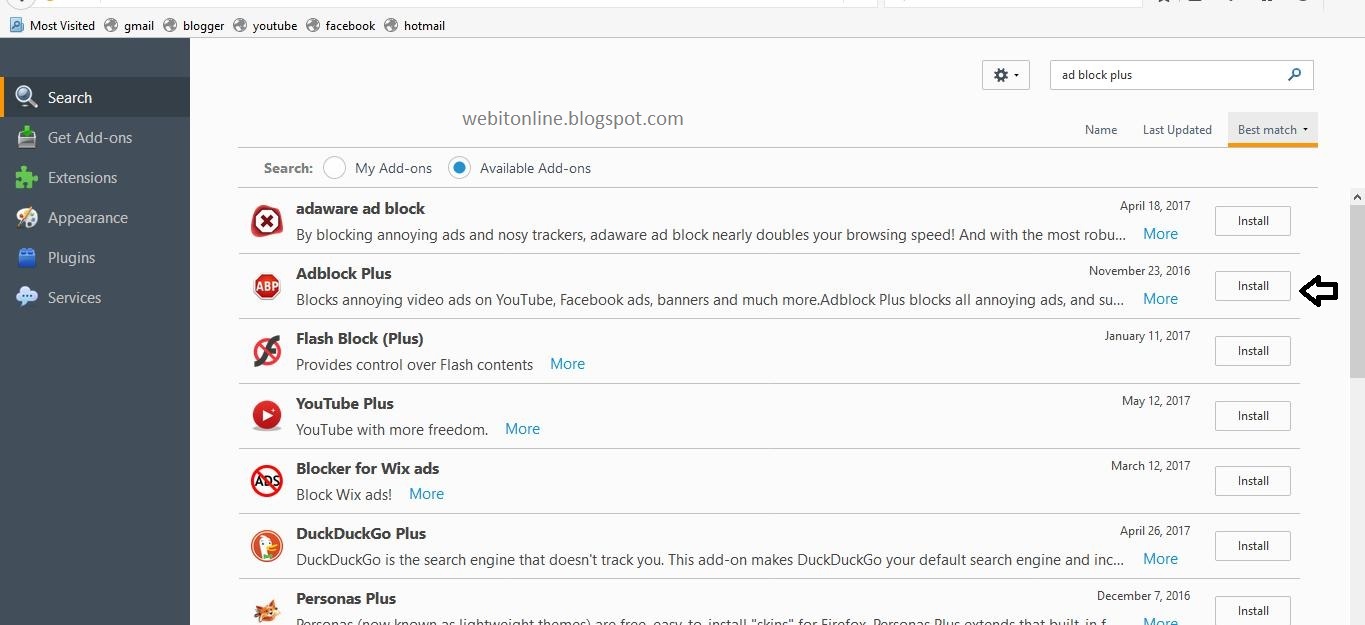Open More link for Flash Block (Plus)
Screen dimensions: 1365x625
coord(567,364)
